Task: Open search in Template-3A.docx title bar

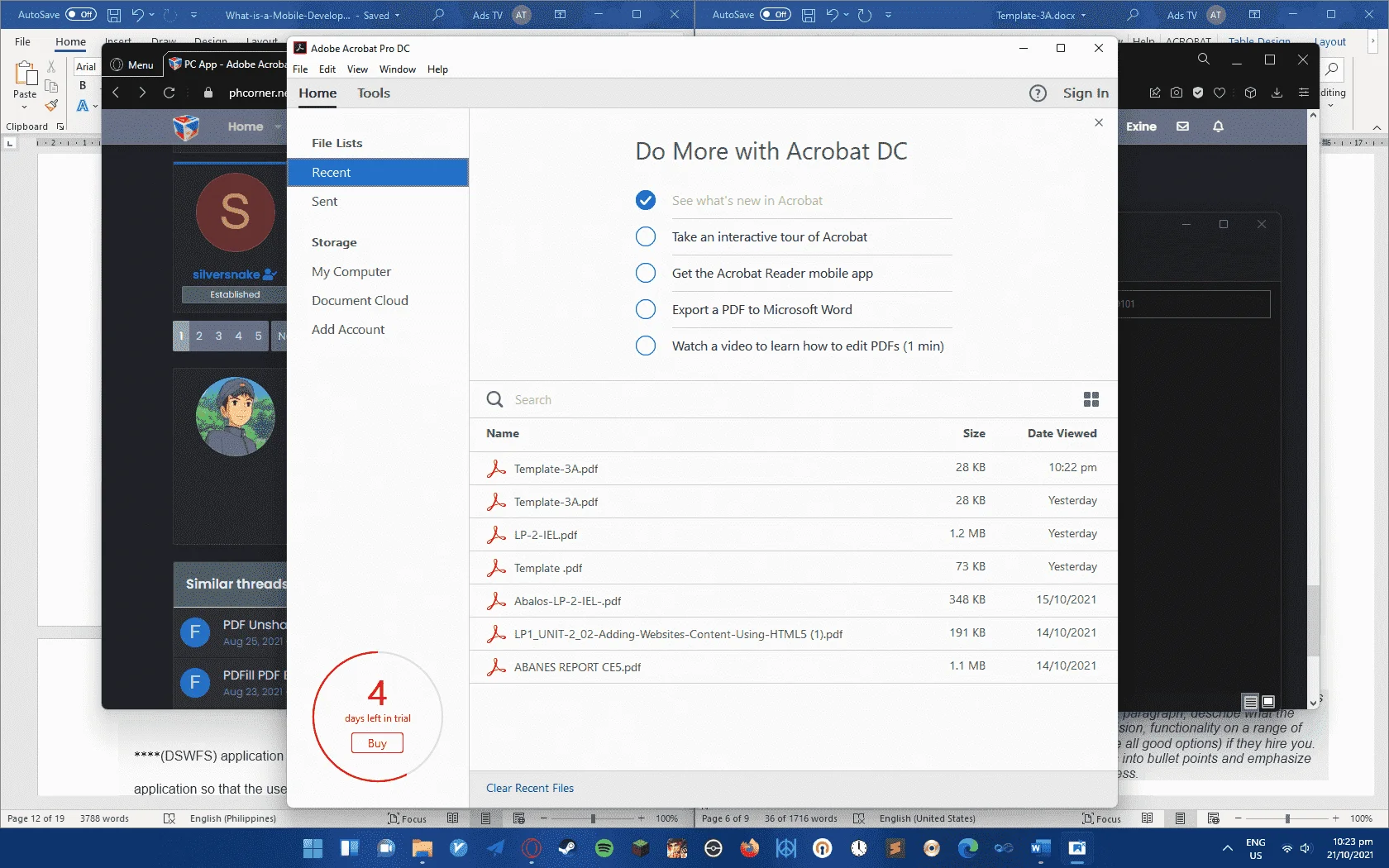Action: [1133, 15]
